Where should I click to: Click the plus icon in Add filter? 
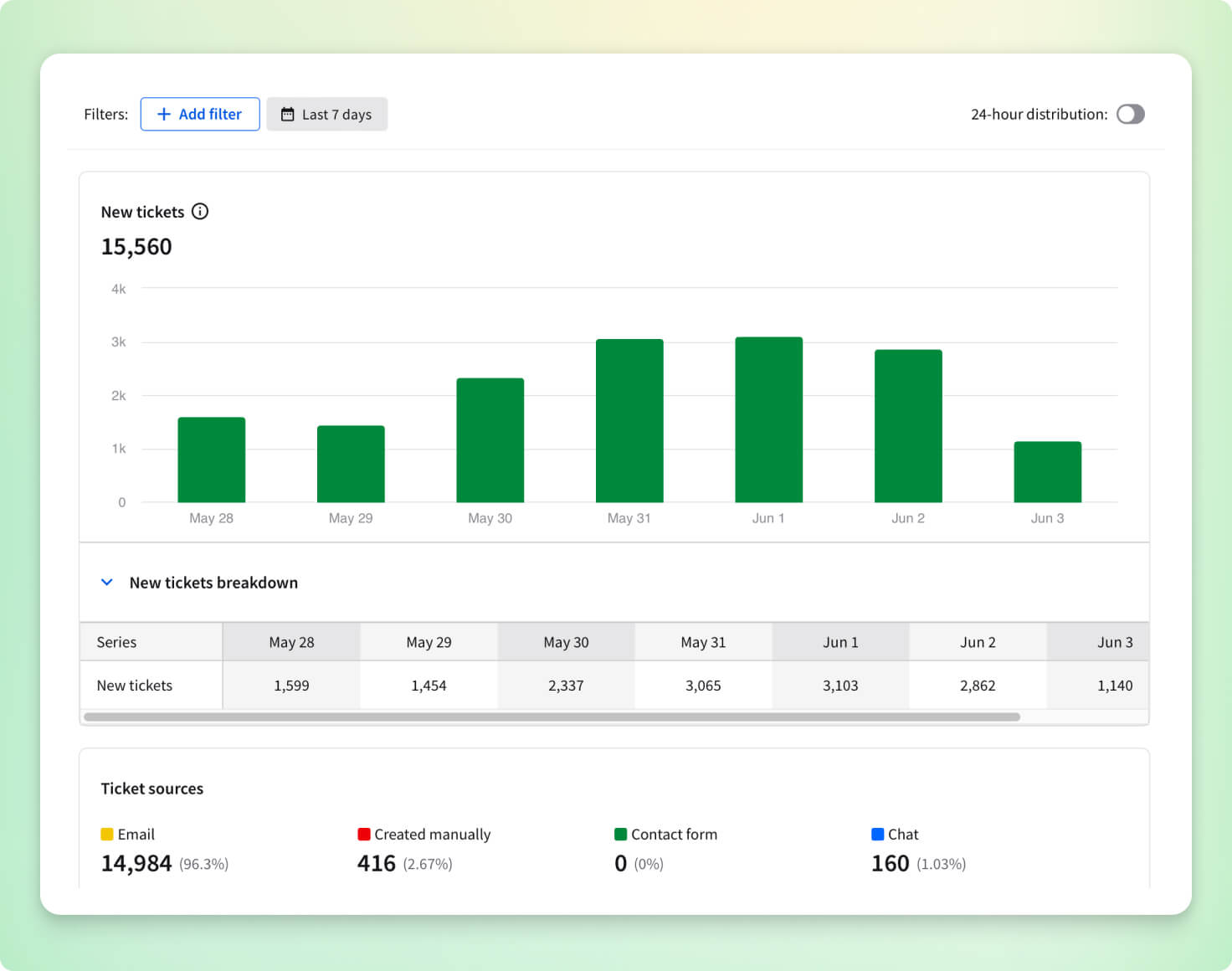(164, 115)
